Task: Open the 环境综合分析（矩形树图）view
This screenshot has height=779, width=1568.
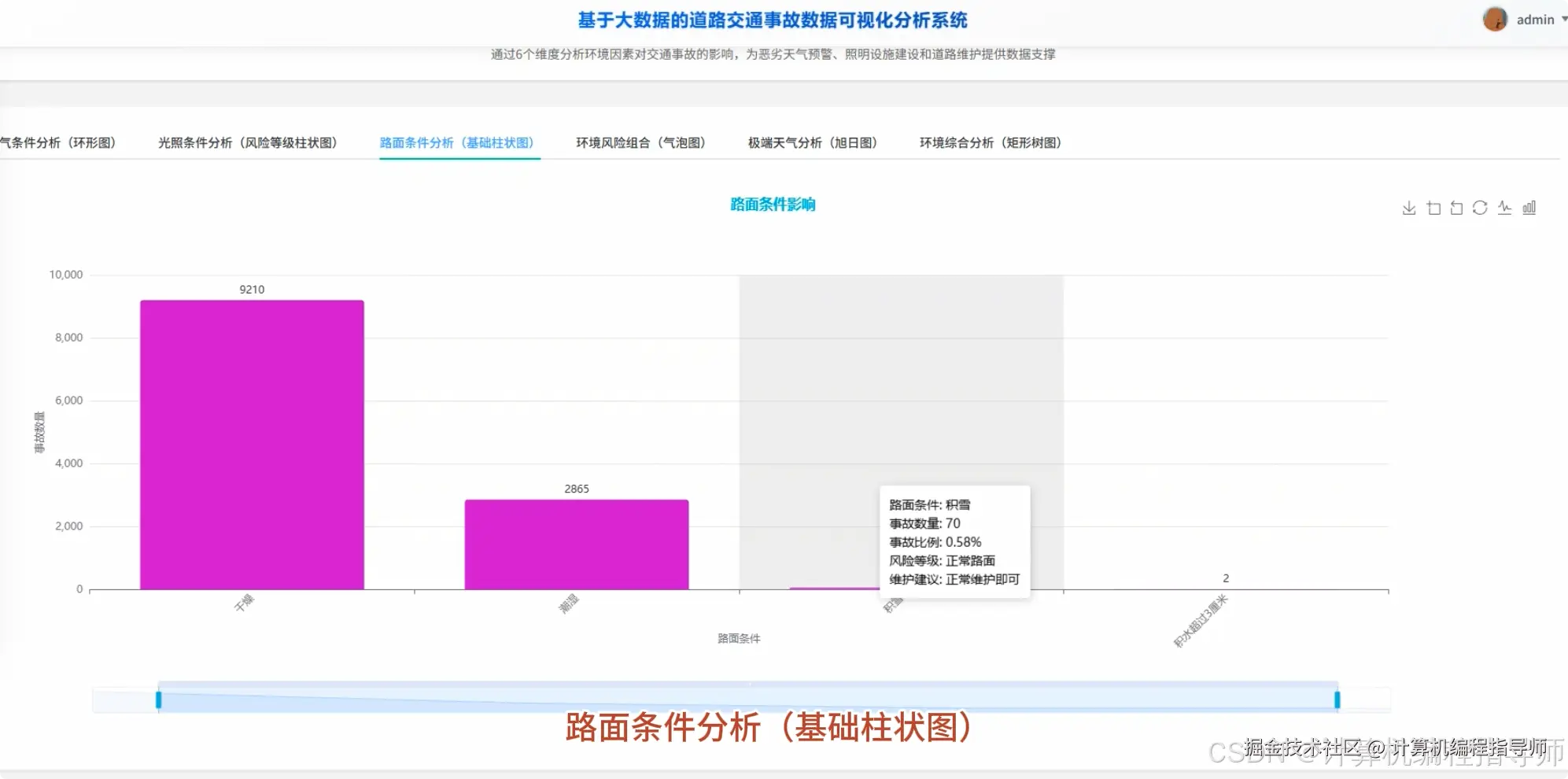Action: pyautogui.click(x=991, y=142)
